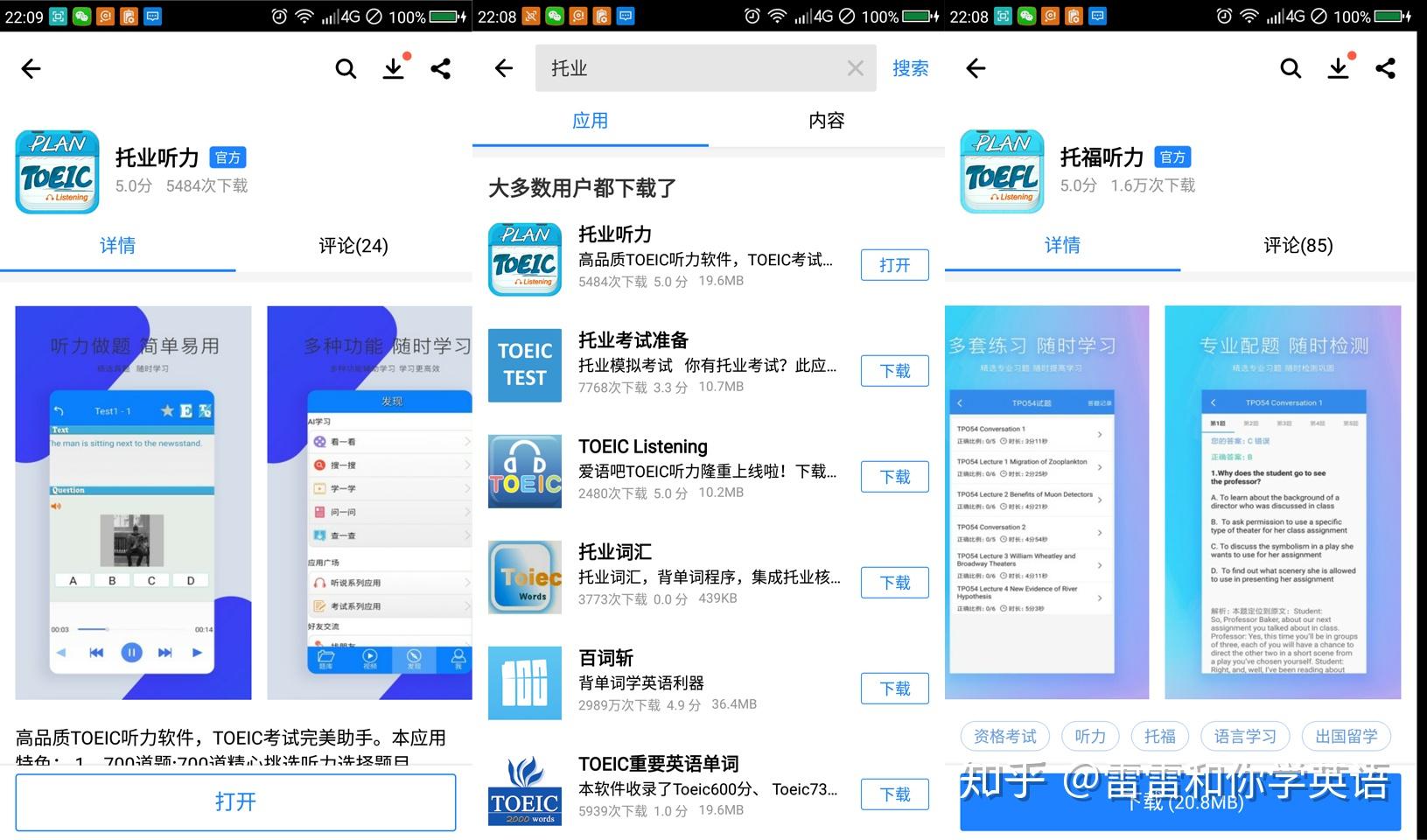Download 托业词汇

[894, 583]
